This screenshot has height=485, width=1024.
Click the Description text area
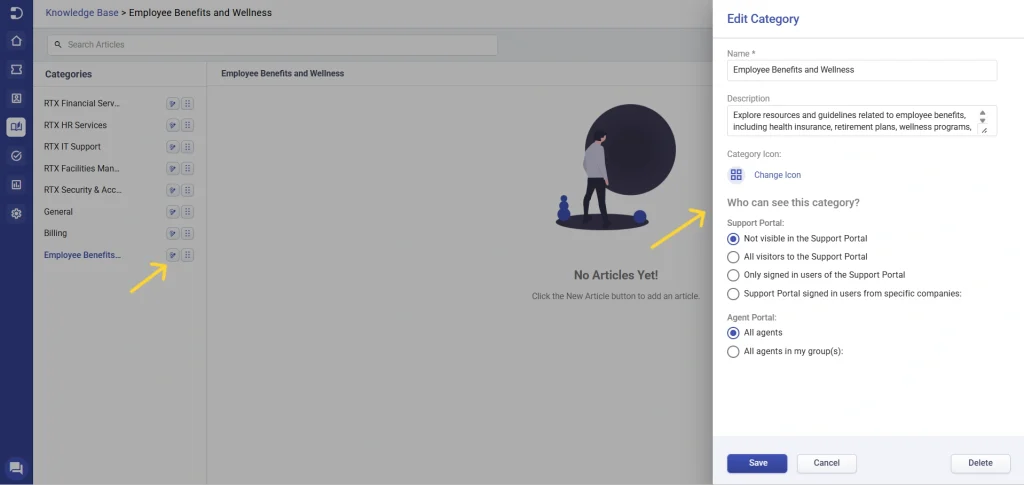pyautogui.click(x=862, y=121)
